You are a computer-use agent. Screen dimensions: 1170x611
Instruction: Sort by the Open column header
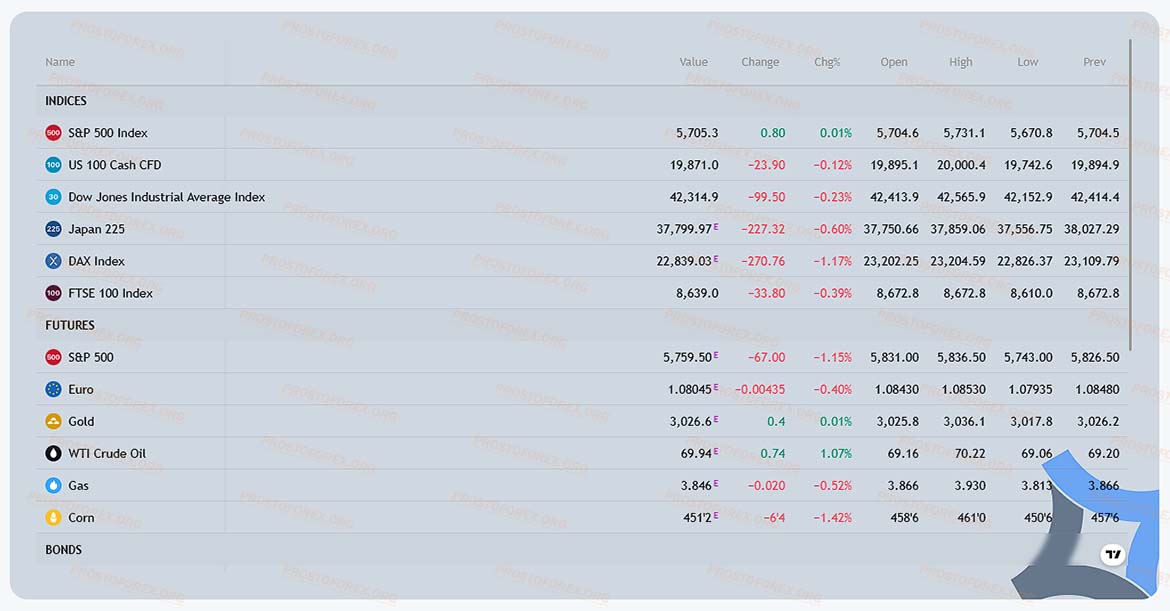pyautogui.click(x=894, y=62)
